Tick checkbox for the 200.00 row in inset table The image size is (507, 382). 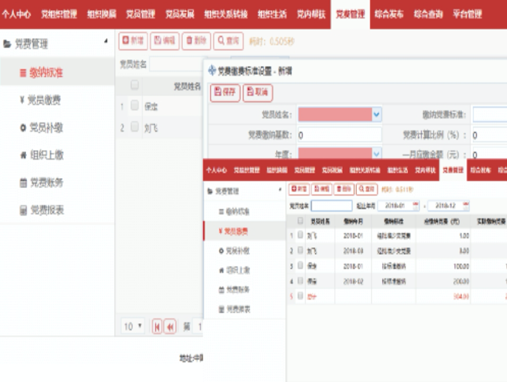(x=300, y=280)
